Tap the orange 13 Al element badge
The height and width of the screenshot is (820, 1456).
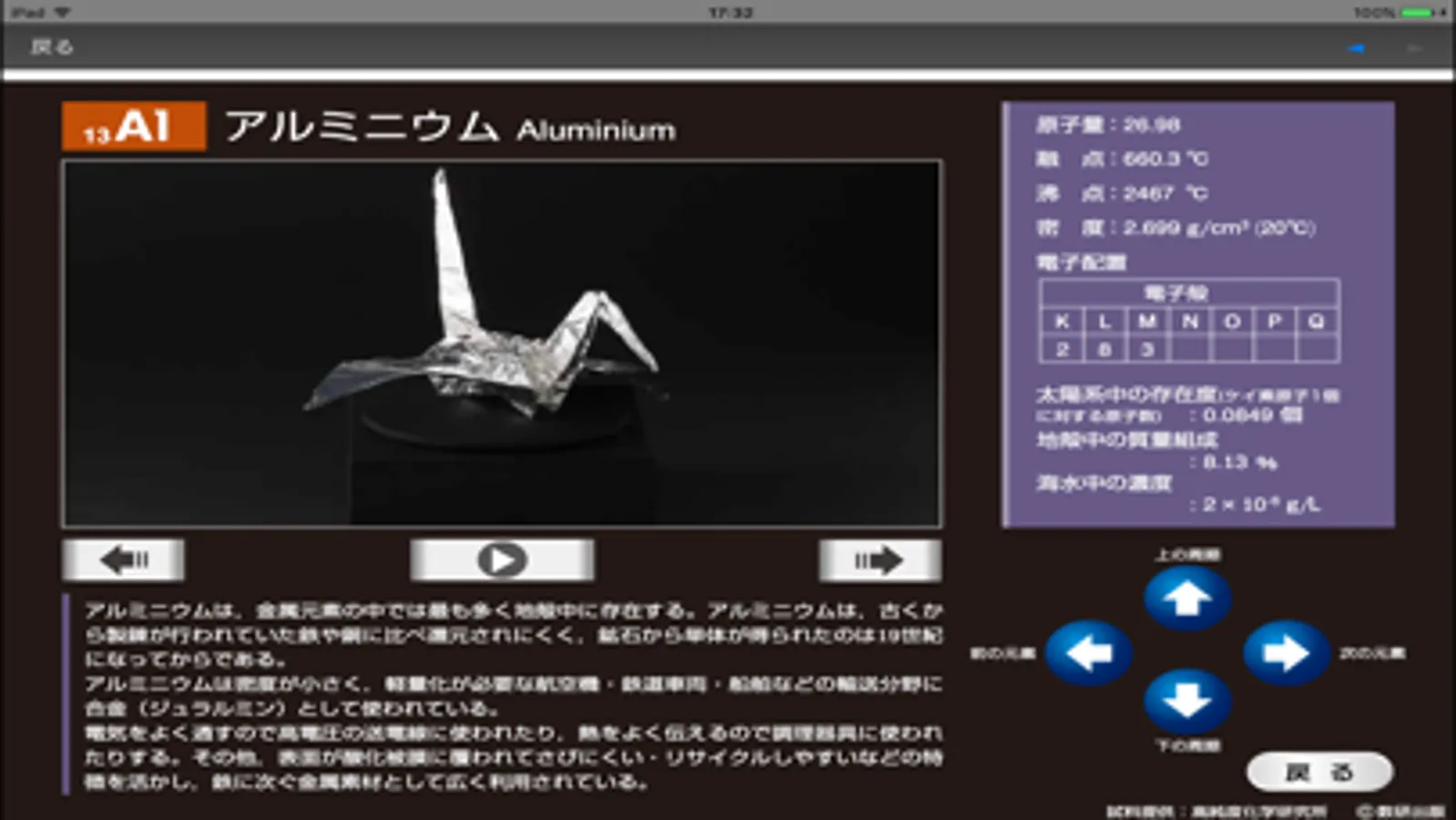(134, 127)
